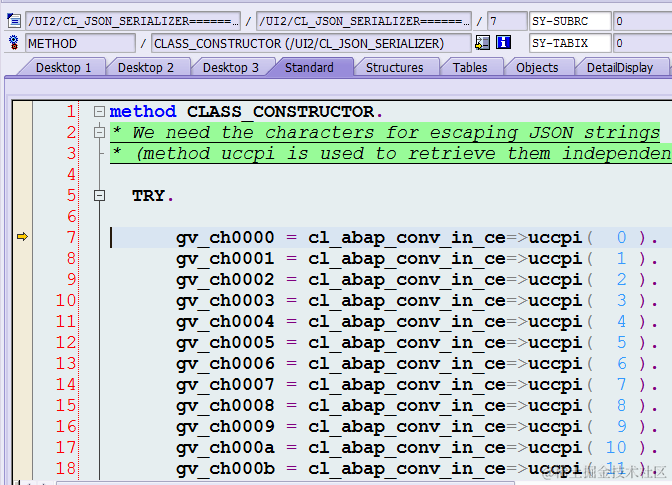This screenshot has width=672, height=485.
Task: Click the TRY keyword on line 5
Action: [x=148, y=196]
